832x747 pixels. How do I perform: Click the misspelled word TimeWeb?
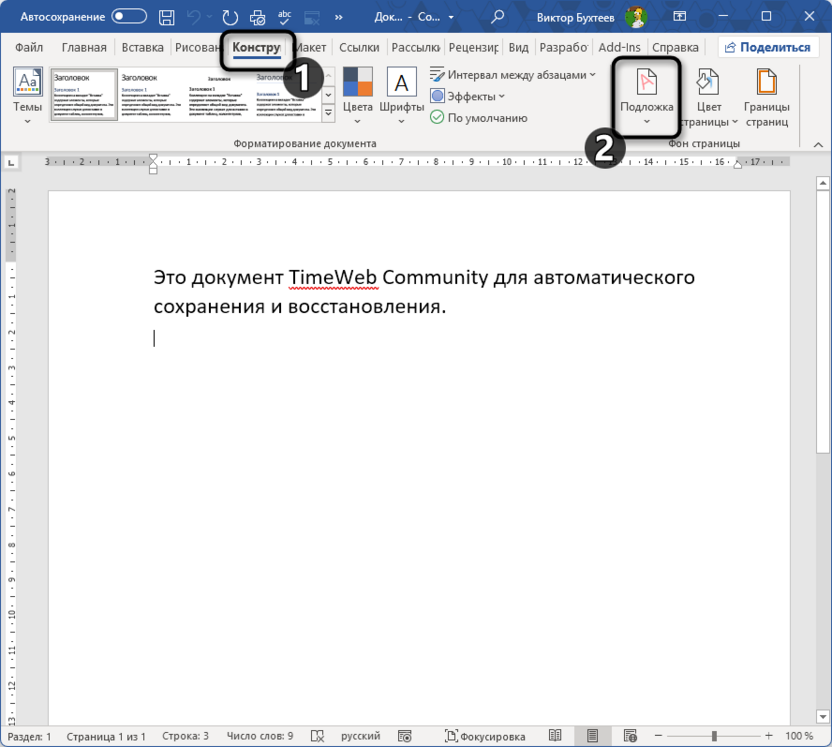point(333,277)
